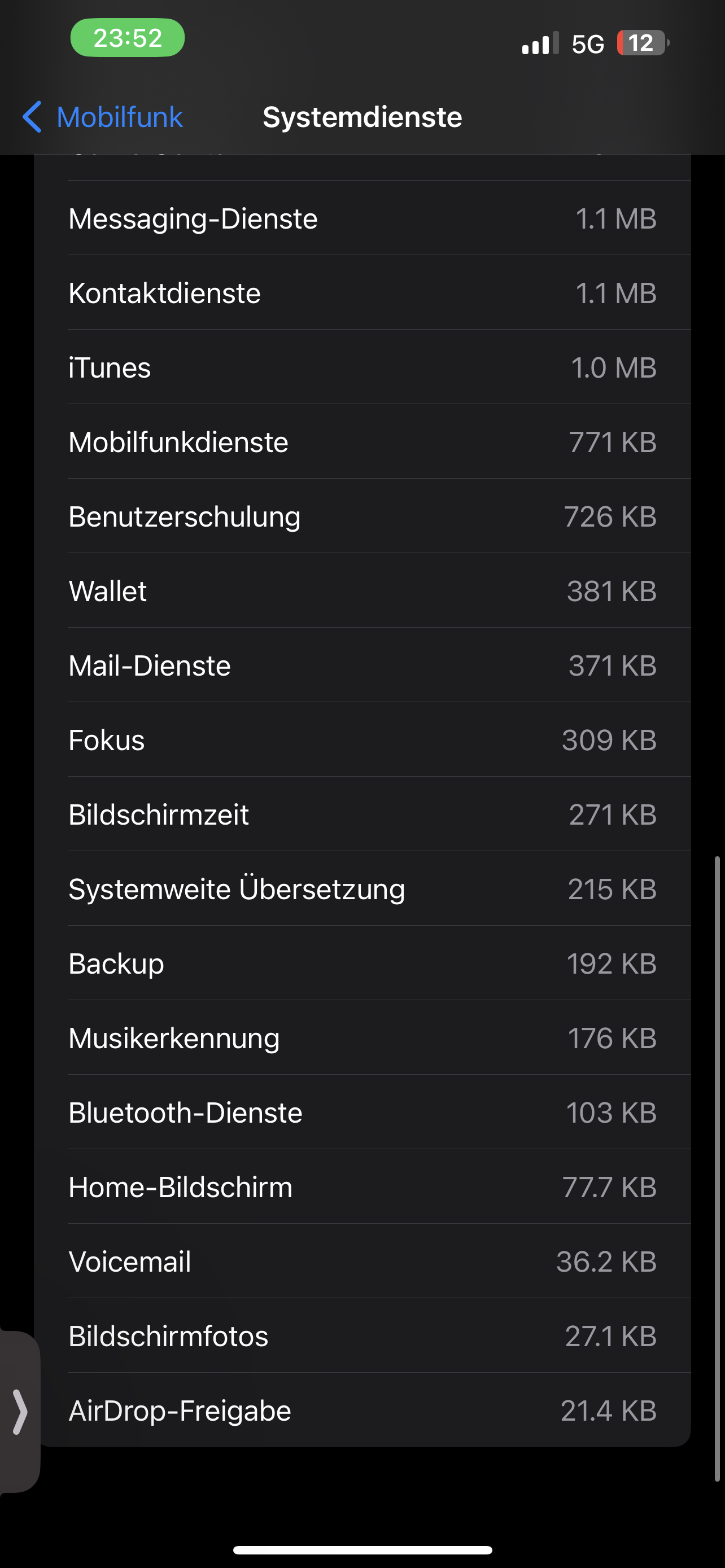Tap Systemweite Übersetzung row
Viewport: 725px width, 1568px height.
(x=362, y=890)
